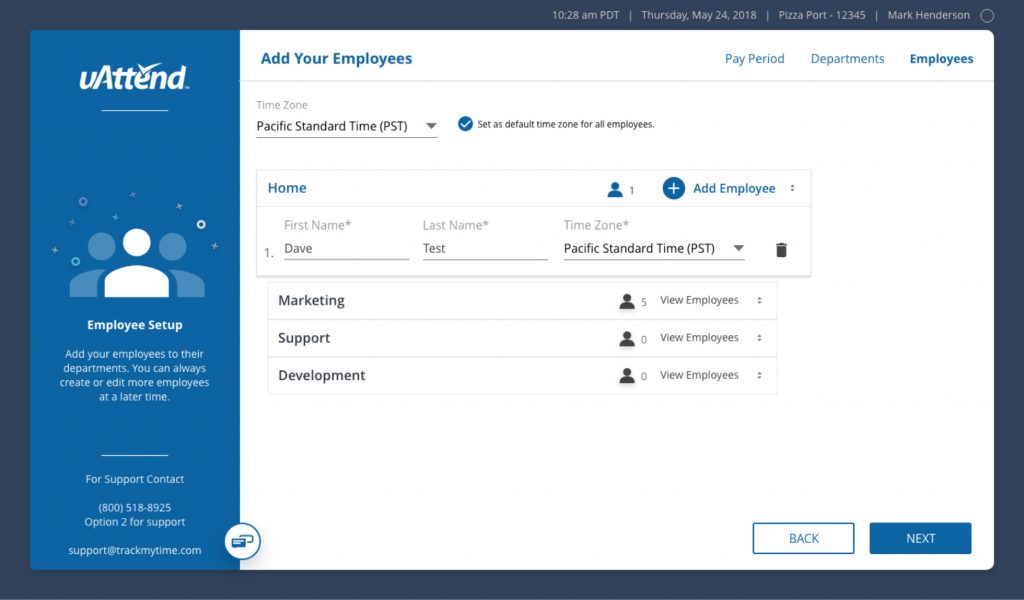1024x600 pixels.
Task: Open the top Time Zone dropdown
Action: [346, 126]
